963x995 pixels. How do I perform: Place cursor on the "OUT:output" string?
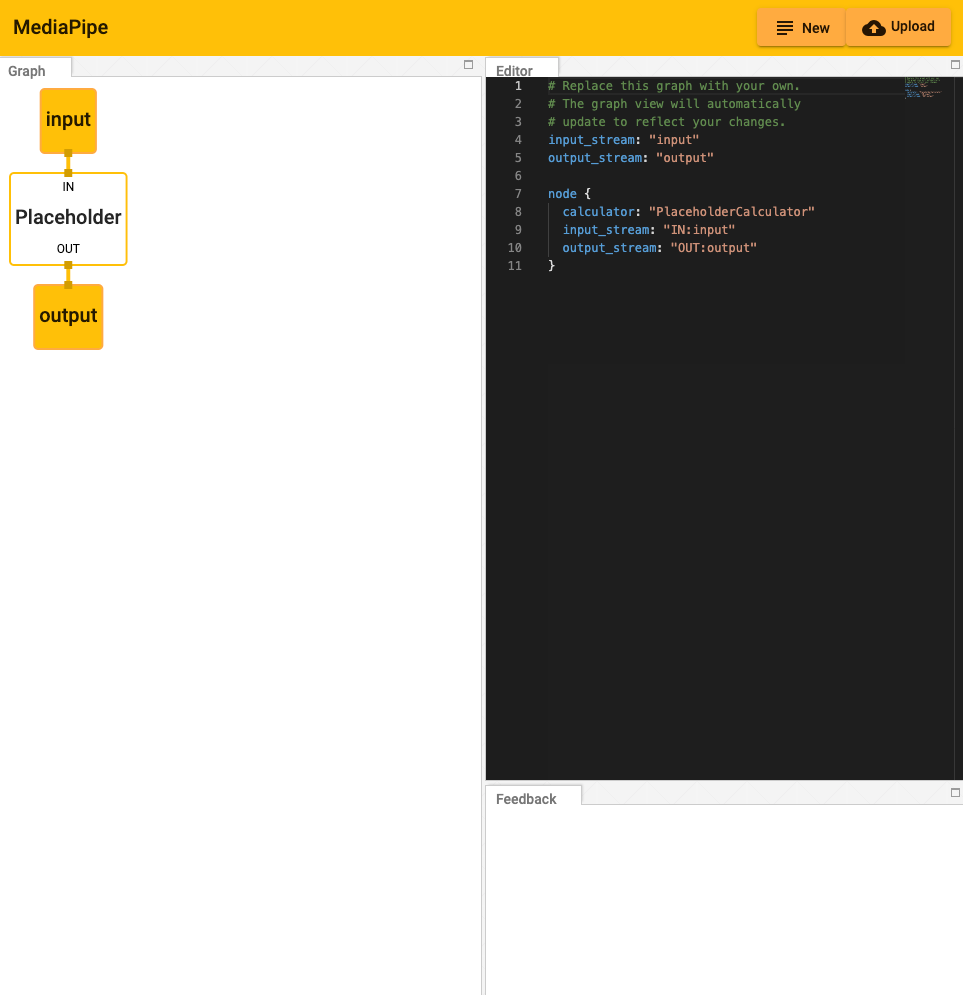(x=713, y=248)
